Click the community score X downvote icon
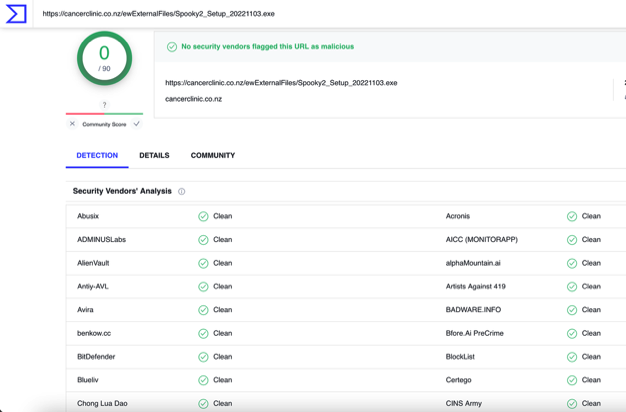 point(72,124)
